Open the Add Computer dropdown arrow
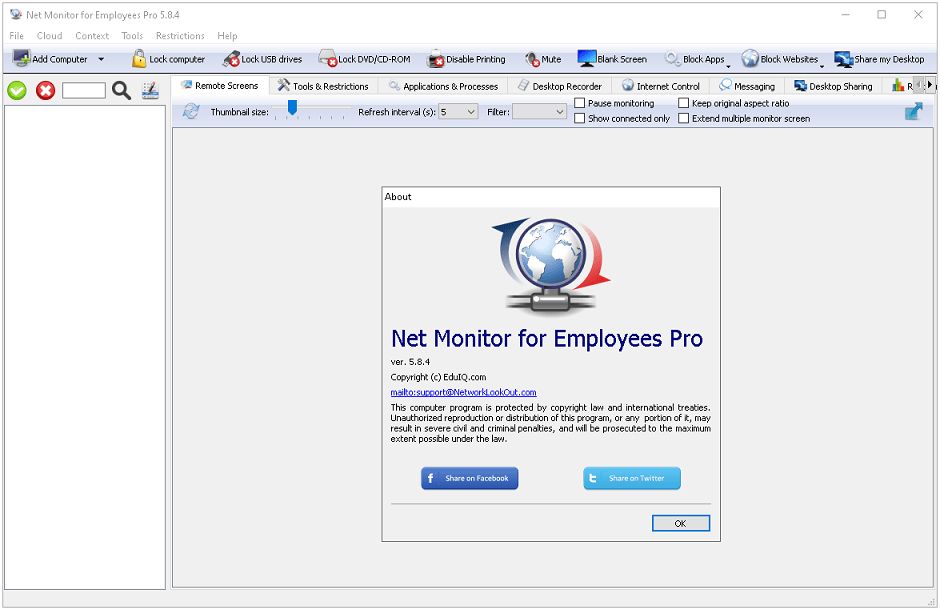The width and height of the screenshot is (940, 610). 101,59
